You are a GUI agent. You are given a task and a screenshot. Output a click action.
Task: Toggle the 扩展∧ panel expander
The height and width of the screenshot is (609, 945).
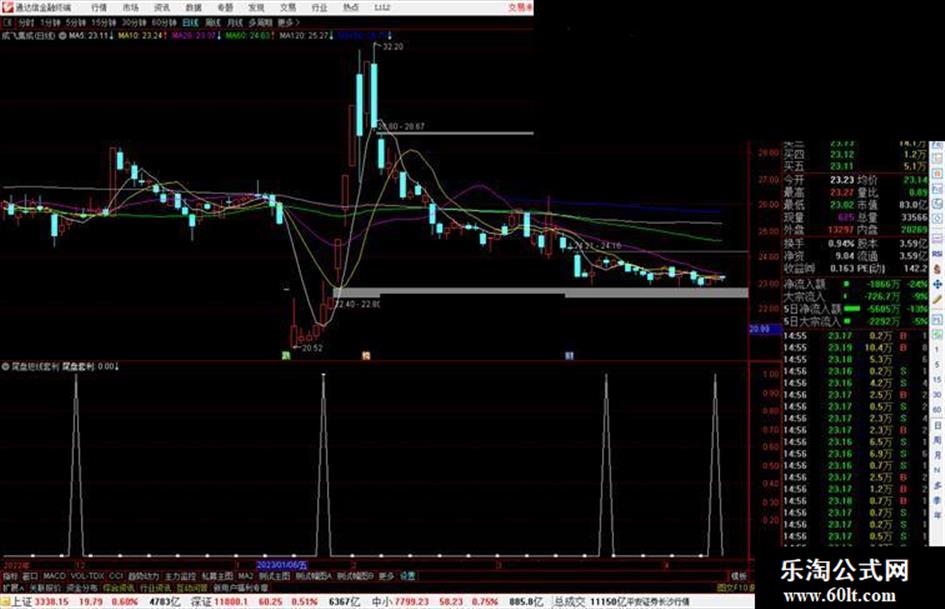click(x=13, y=587)
